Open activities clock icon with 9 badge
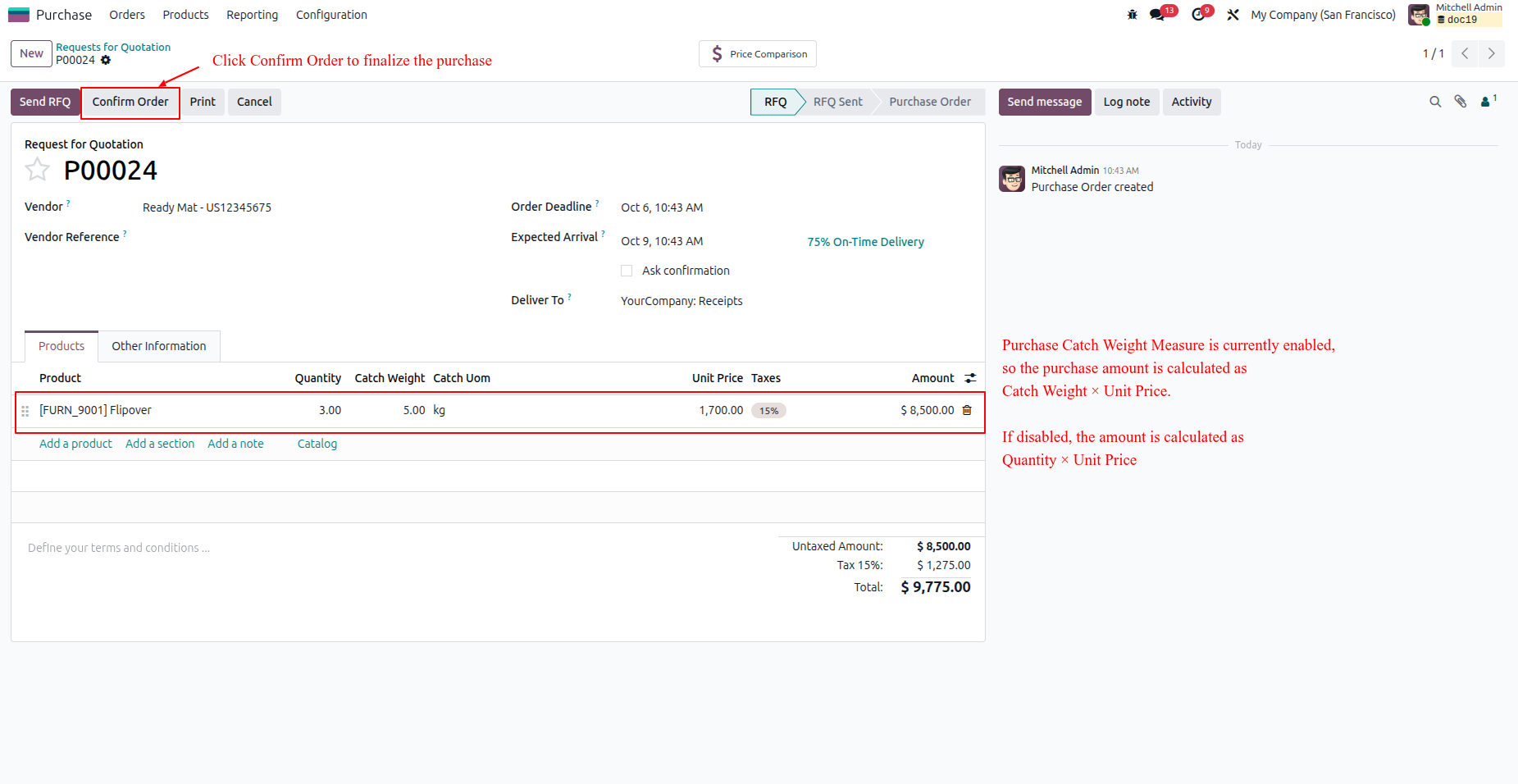This screenshot has width=1518, height=784. click(1199, 15)
